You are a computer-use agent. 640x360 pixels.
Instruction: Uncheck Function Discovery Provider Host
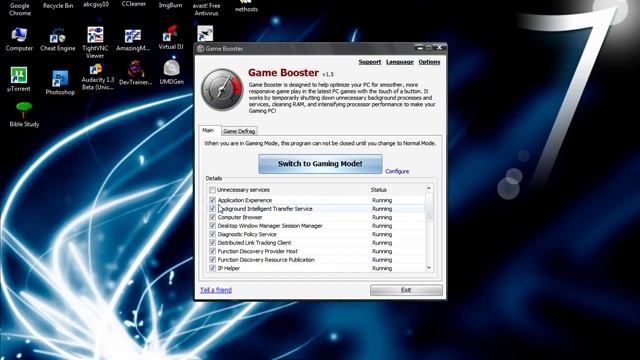(x=212, y=251)
